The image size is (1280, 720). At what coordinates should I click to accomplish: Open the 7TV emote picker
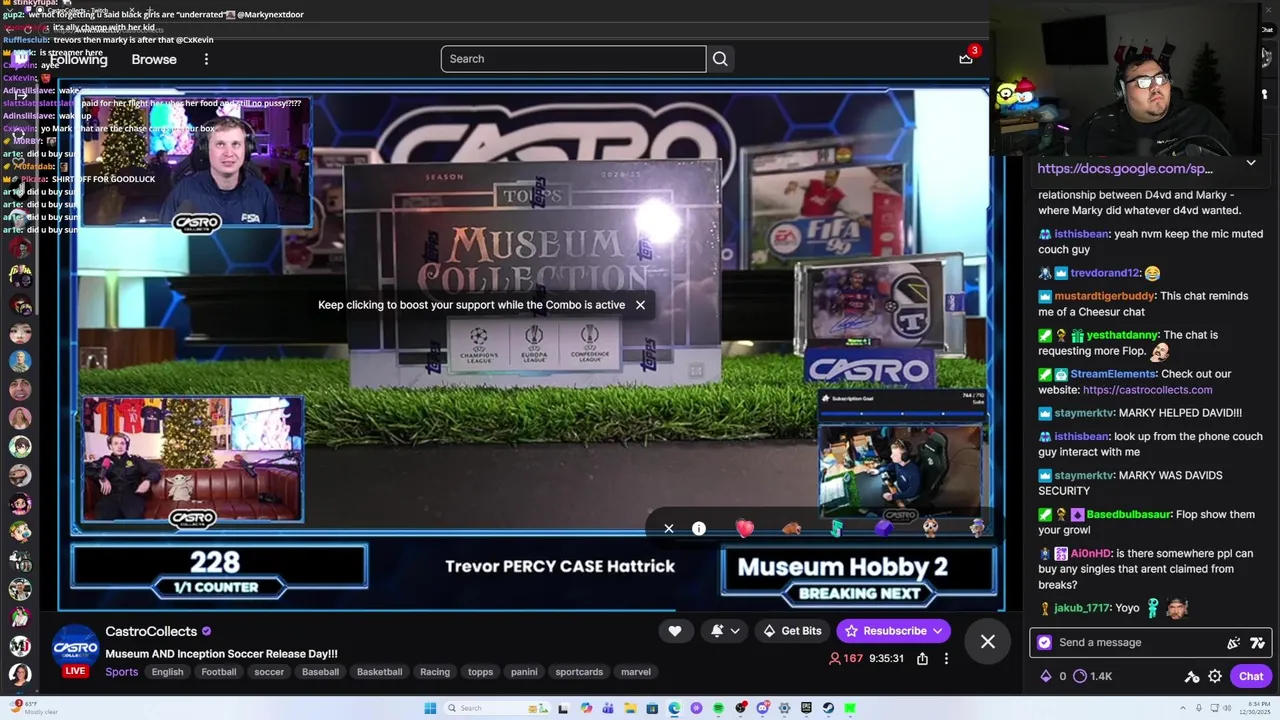(1257, 642)
